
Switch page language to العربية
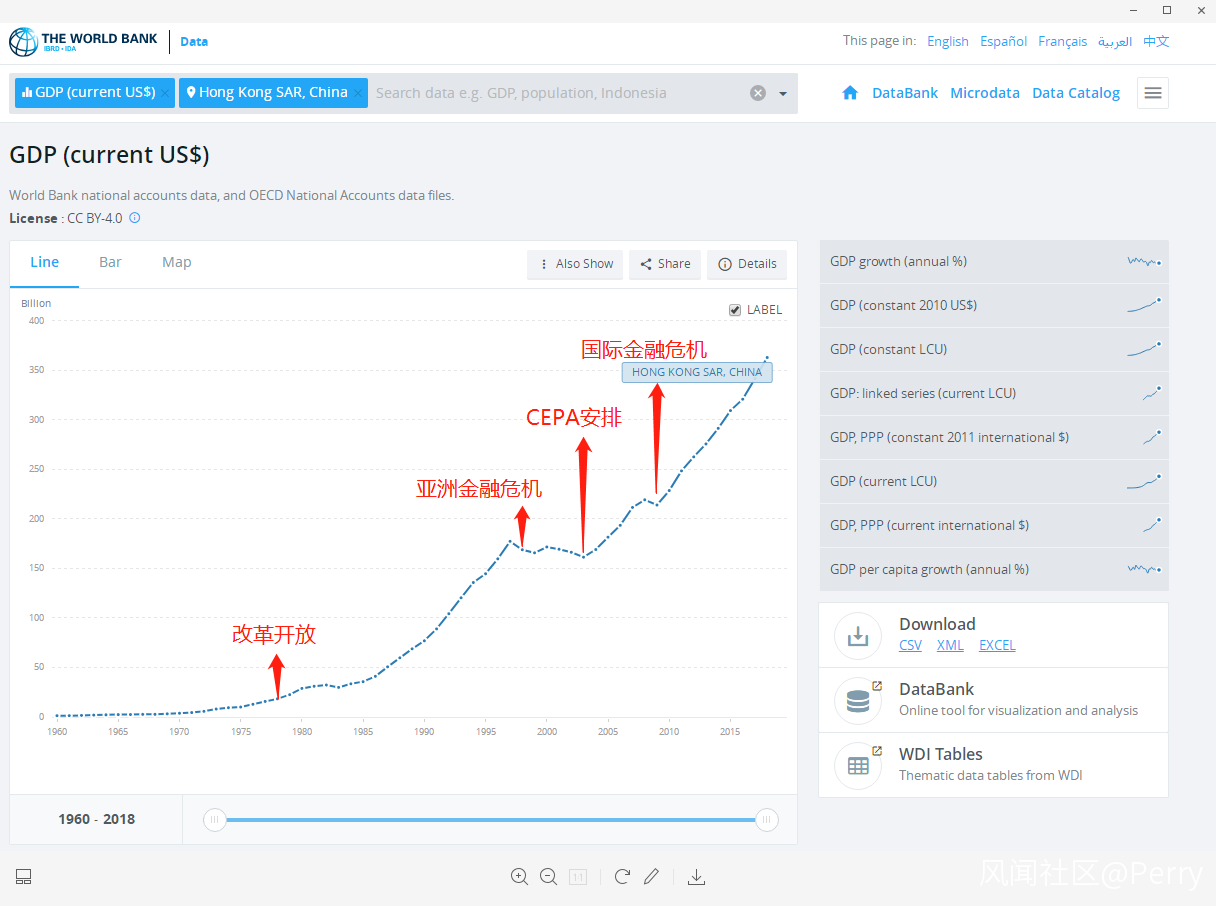tap(1115, 41)
